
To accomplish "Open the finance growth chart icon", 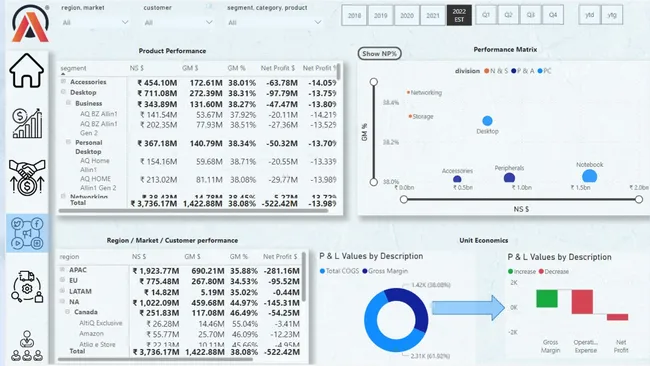I will (x=27, y=123).
